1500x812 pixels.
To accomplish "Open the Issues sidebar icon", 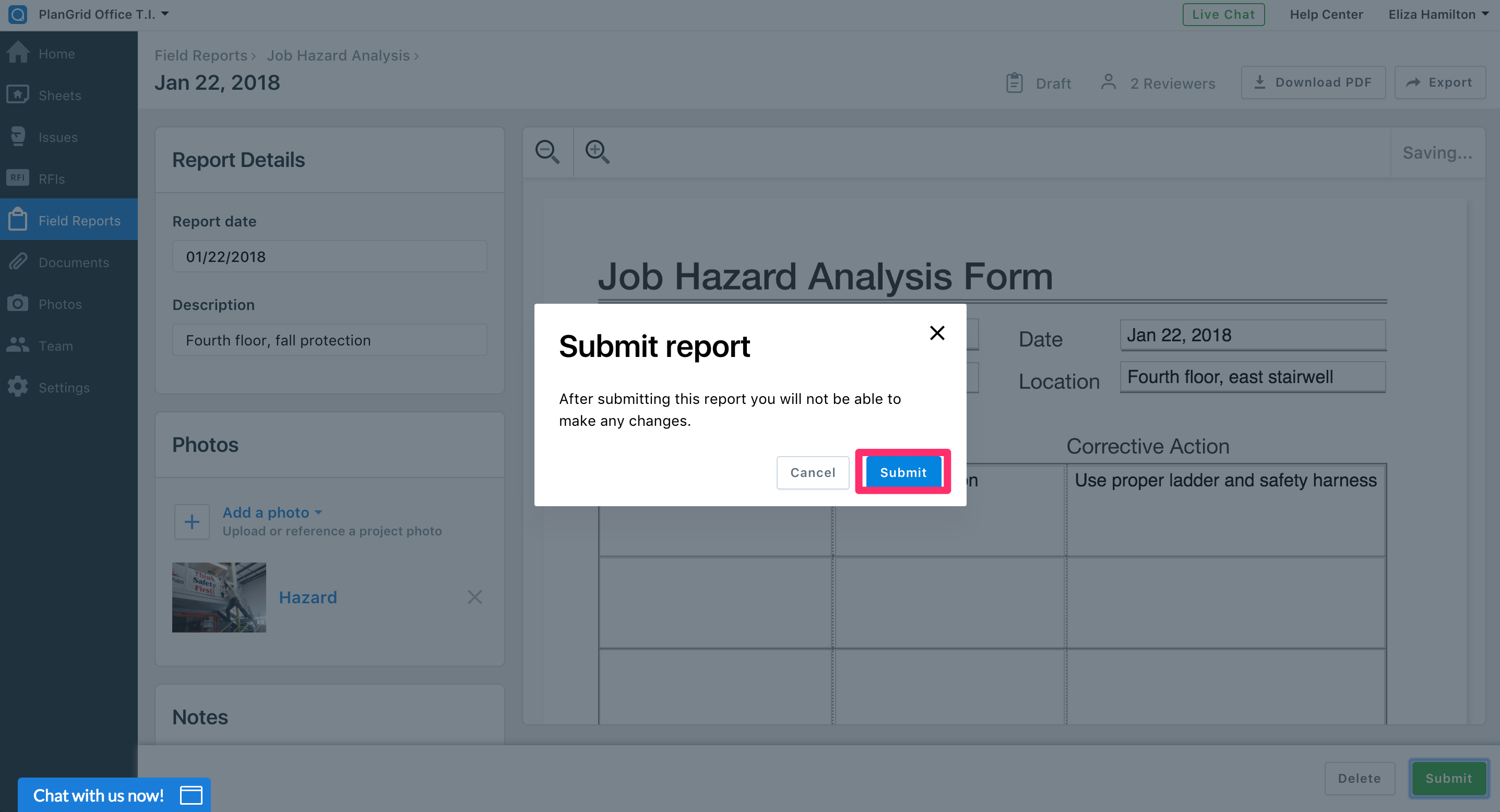I will 18,136.
